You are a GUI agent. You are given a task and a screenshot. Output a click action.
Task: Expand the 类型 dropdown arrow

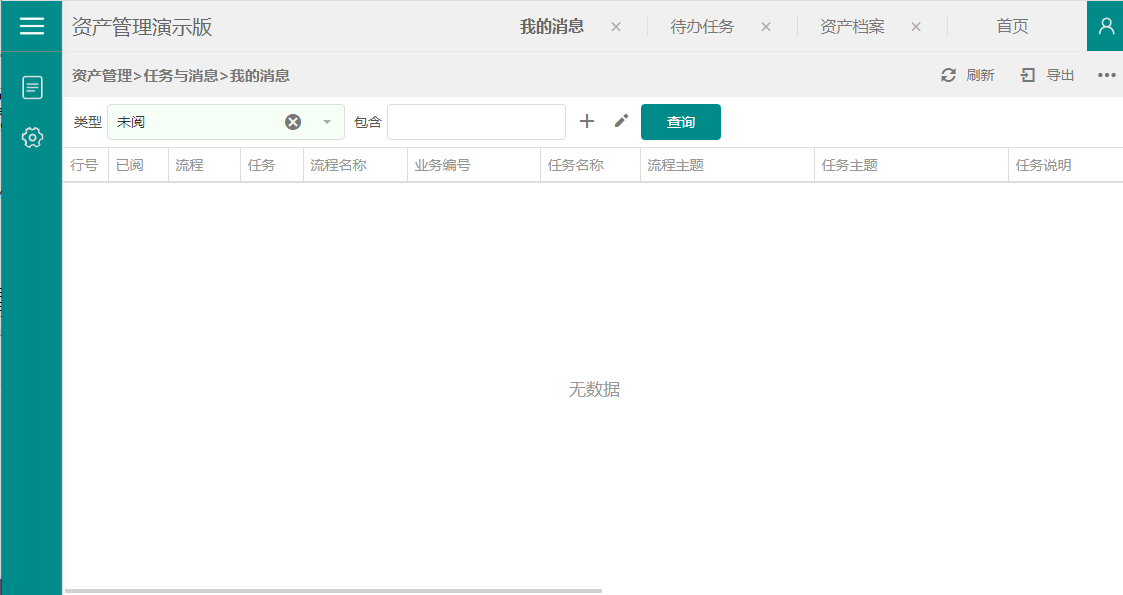pyautogui.click(x=327, y=122)
